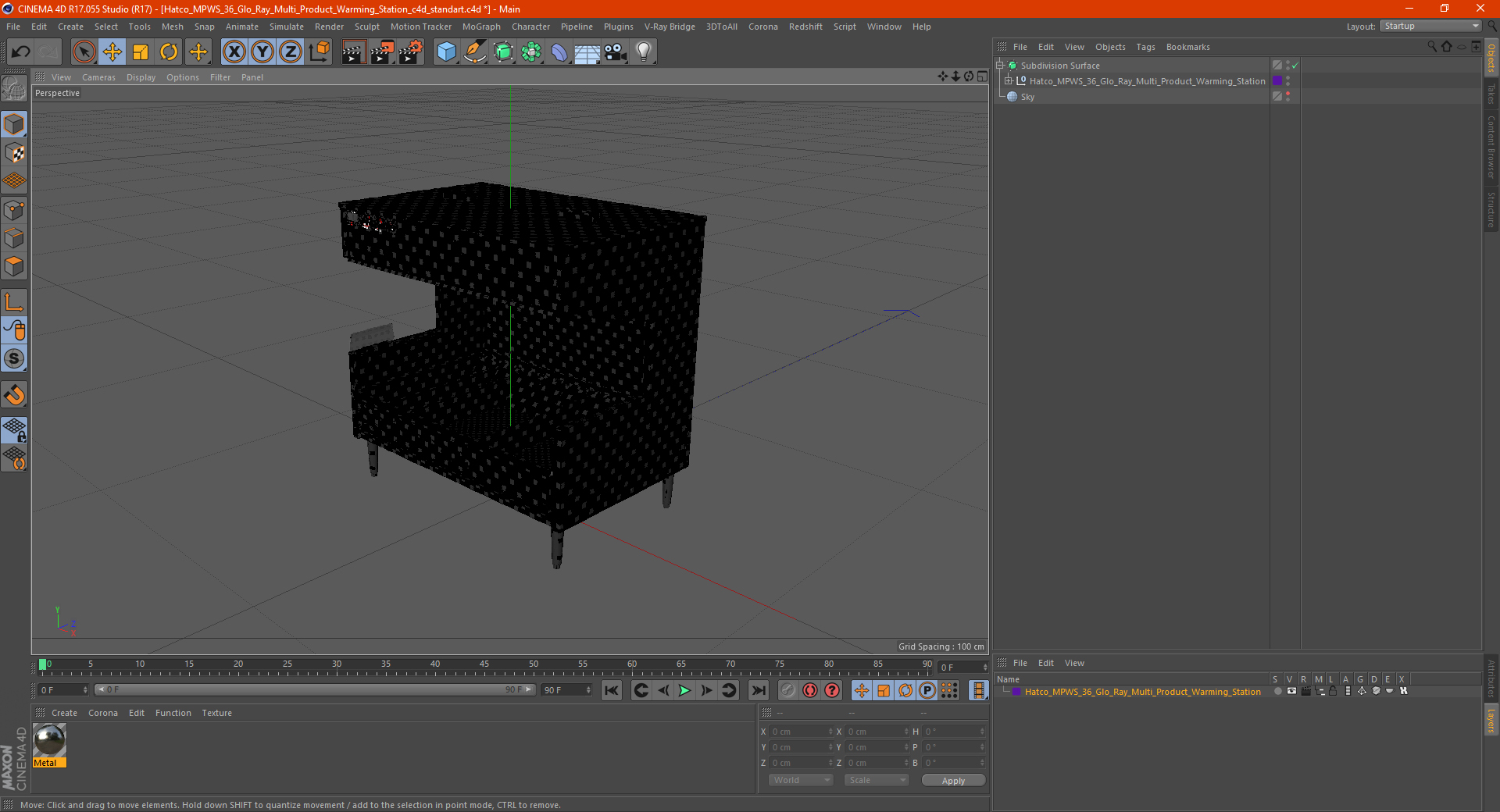Activate the Rotate tool

click(169, 52)
